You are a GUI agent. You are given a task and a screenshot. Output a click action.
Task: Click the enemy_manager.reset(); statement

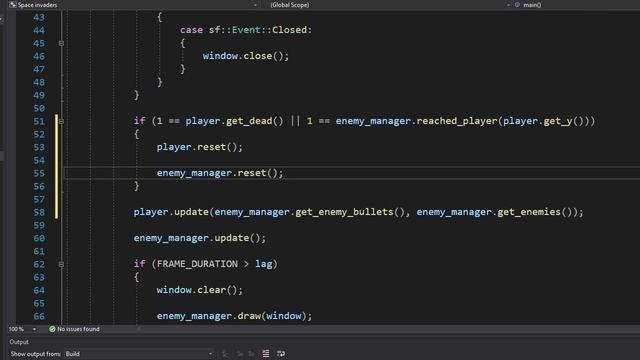point(220,173)
